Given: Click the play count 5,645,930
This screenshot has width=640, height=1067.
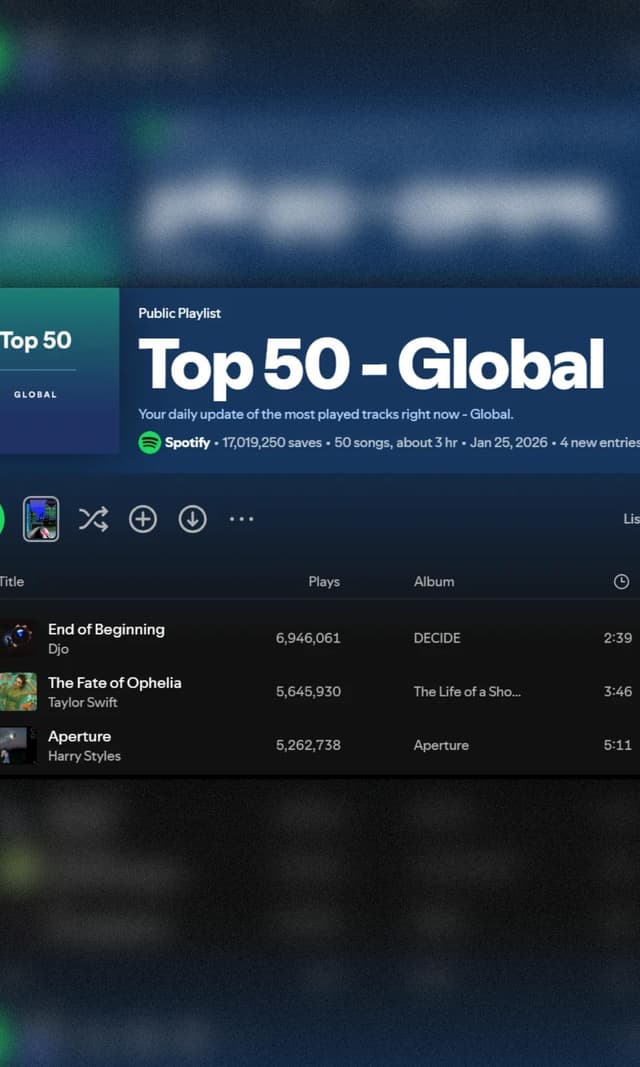Looking at the screenshot, I should coord(308,691).
